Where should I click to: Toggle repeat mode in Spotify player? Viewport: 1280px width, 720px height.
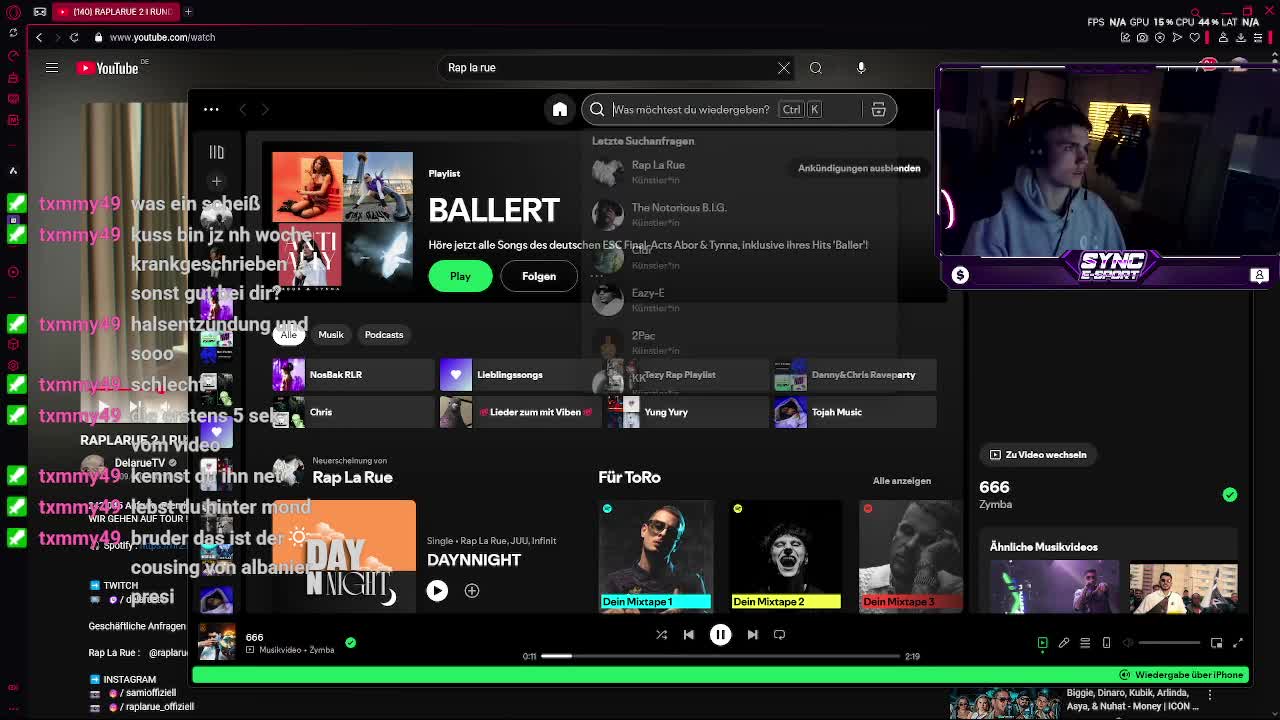coord(779,634)
